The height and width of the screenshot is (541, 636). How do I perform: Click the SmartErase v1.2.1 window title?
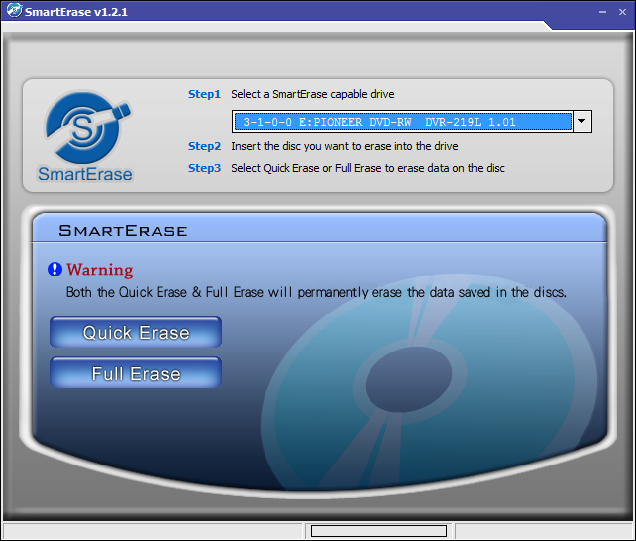(76, 12)
